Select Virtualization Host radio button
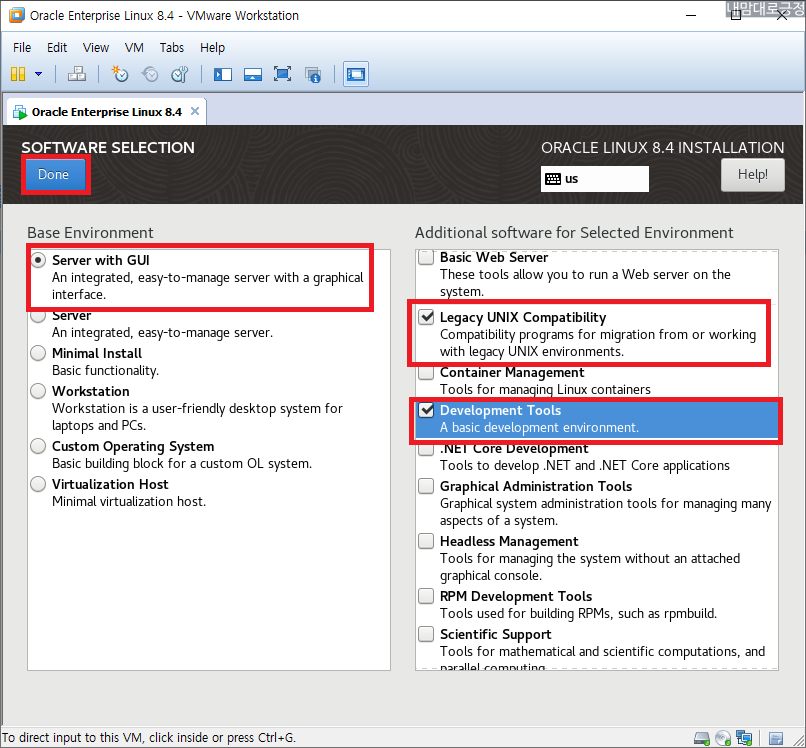 click(38, 484)
